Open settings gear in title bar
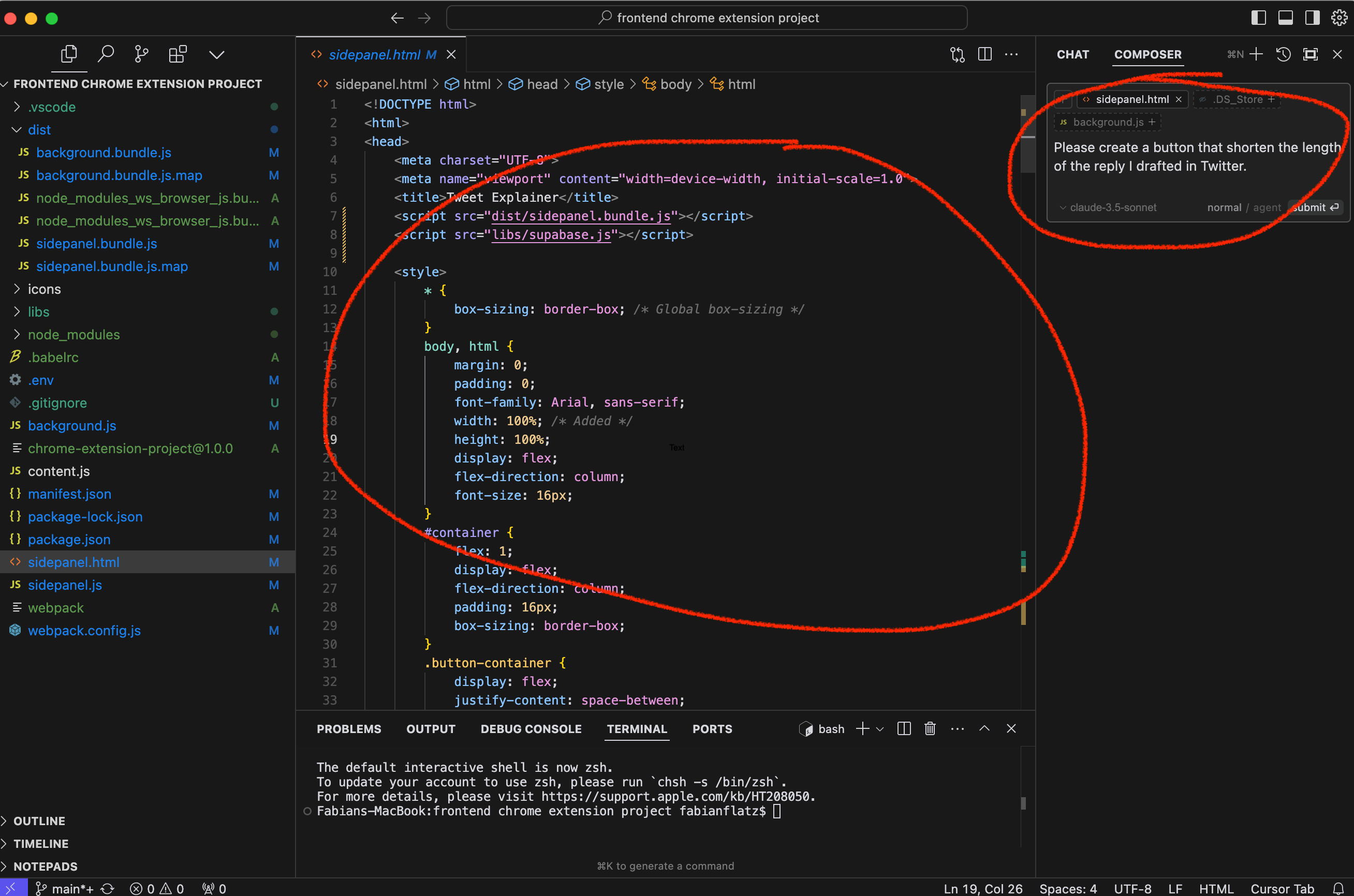Viewport: 1354px width, 896px height. [1338, 18]
